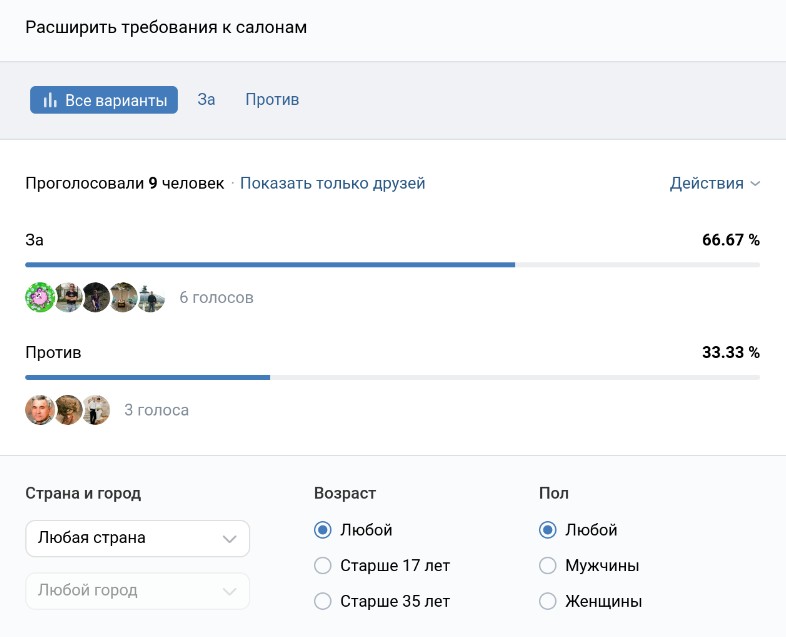
Task: Switch to the За tab
Action: (x=206, y=100)
